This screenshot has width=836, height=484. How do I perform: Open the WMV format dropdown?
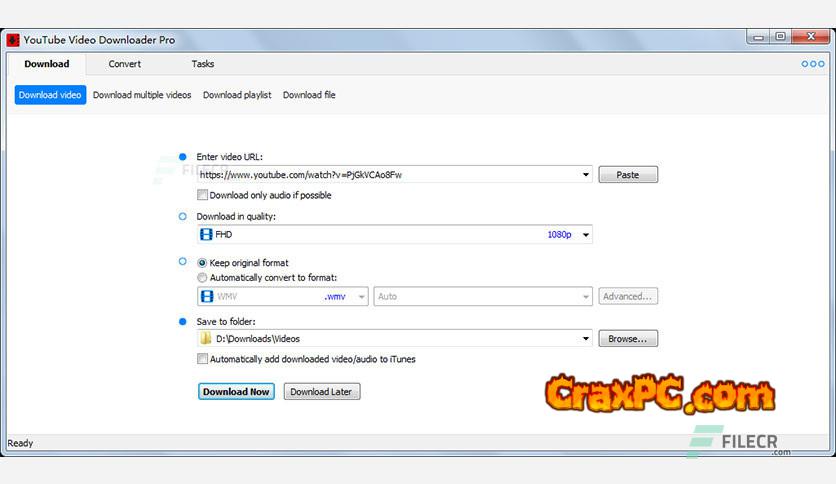click(x=361, y=296)
